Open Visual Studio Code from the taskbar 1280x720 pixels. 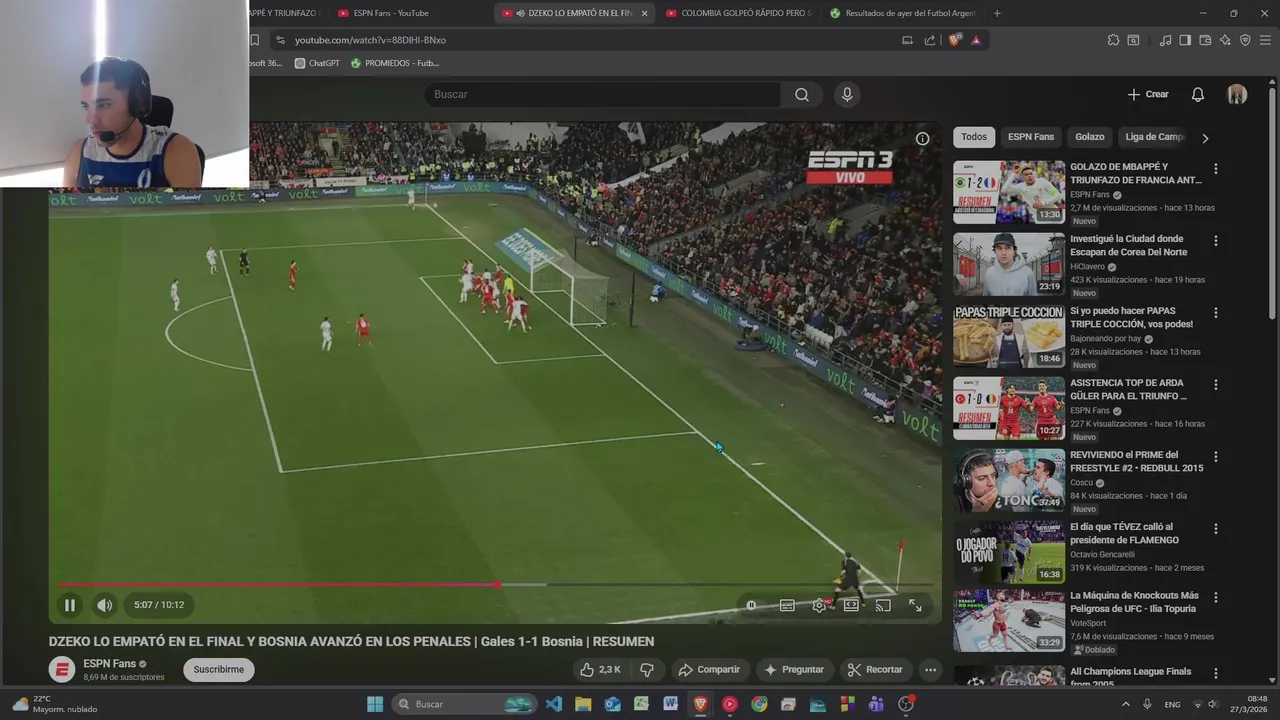(x=554, y=704)
